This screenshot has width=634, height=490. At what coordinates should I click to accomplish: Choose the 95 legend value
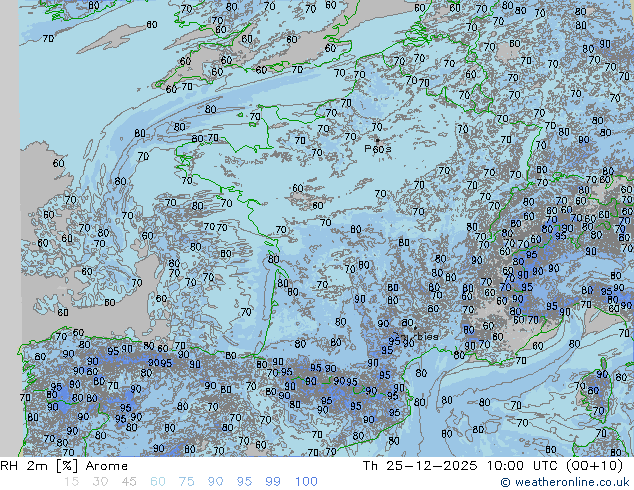tap(244, 482)
